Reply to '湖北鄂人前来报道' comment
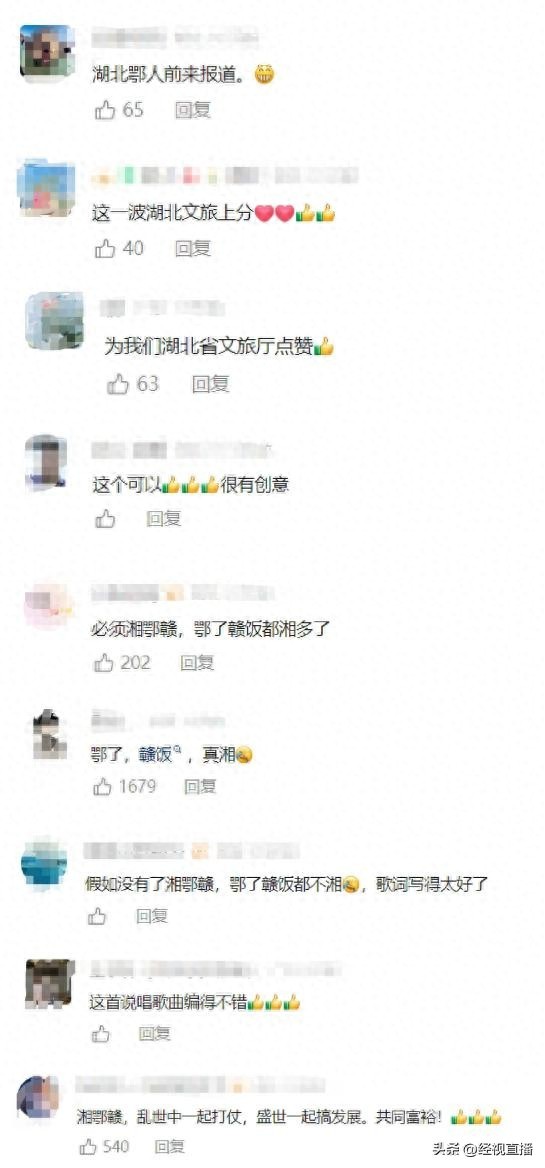This screenshot has width=545, height=1168. coord(193,111)
